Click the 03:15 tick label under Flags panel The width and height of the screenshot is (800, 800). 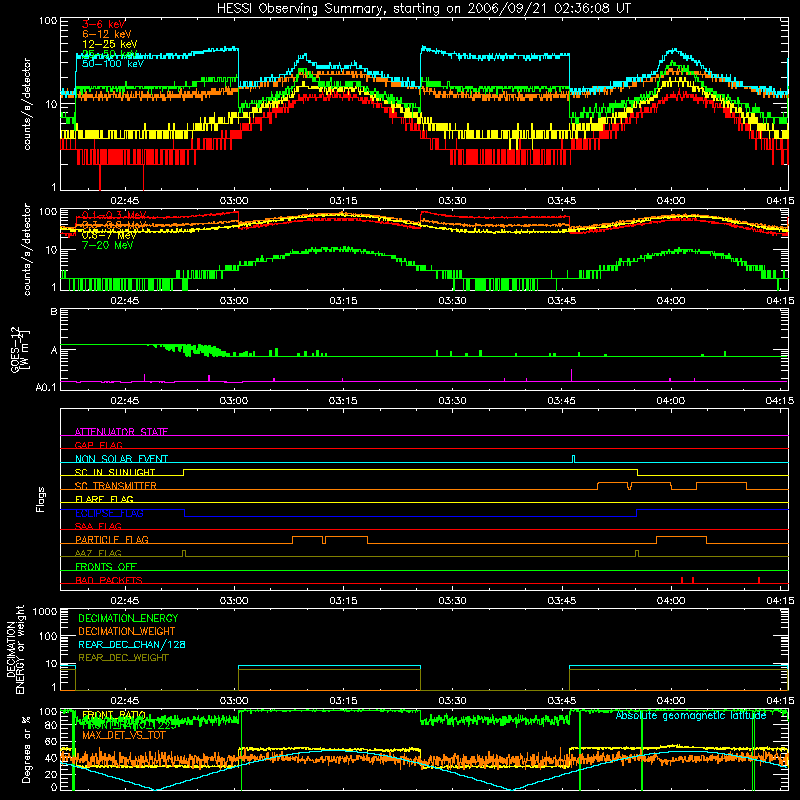point(343,601)
